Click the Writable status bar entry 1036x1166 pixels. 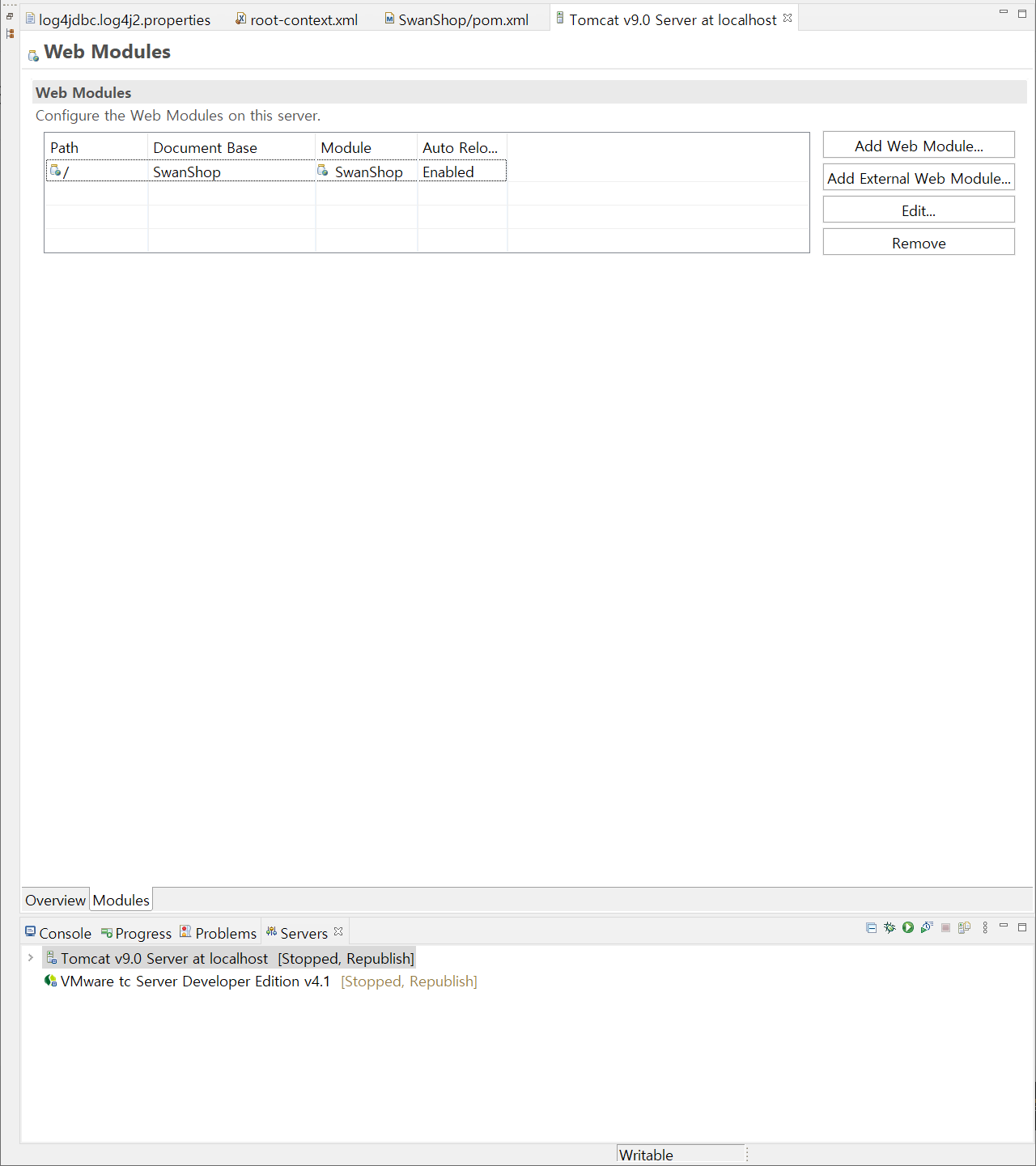point(681,1155)
